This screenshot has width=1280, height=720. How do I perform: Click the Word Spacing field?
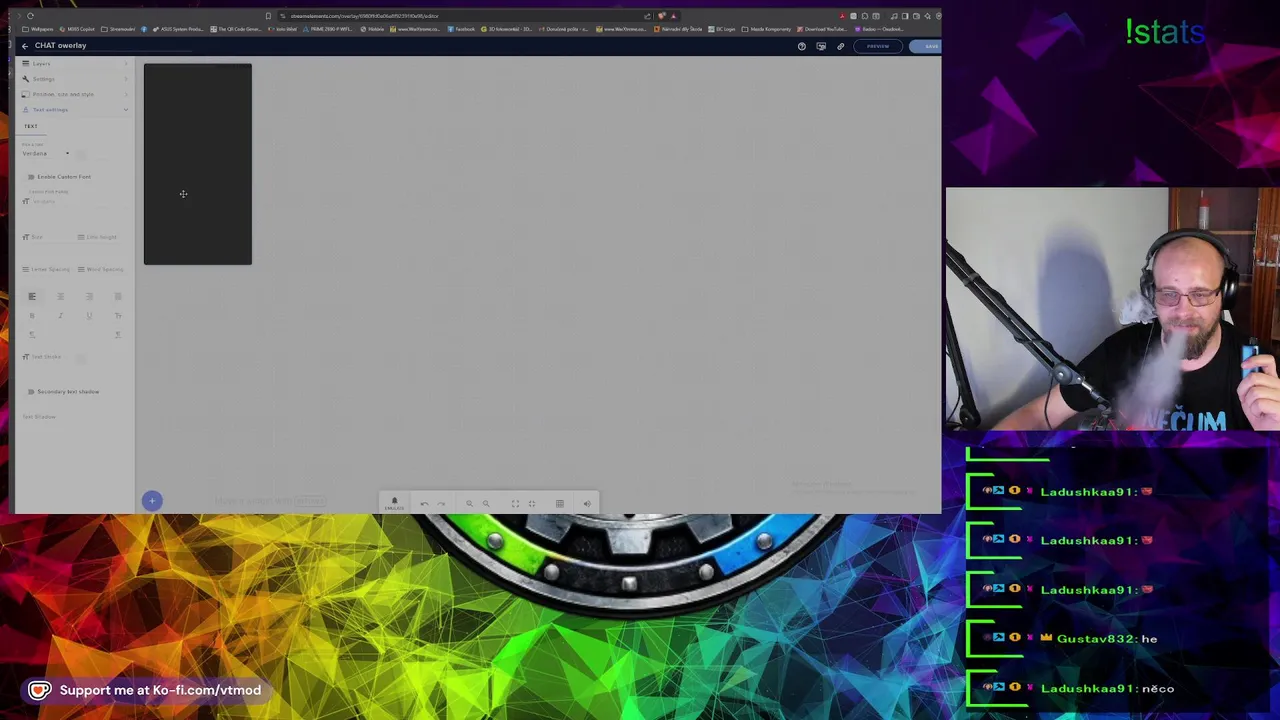click(100, 269)
